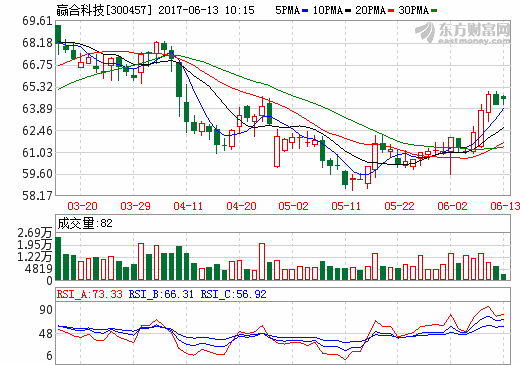Click the 6 RSI axis label

coord(49,356)
